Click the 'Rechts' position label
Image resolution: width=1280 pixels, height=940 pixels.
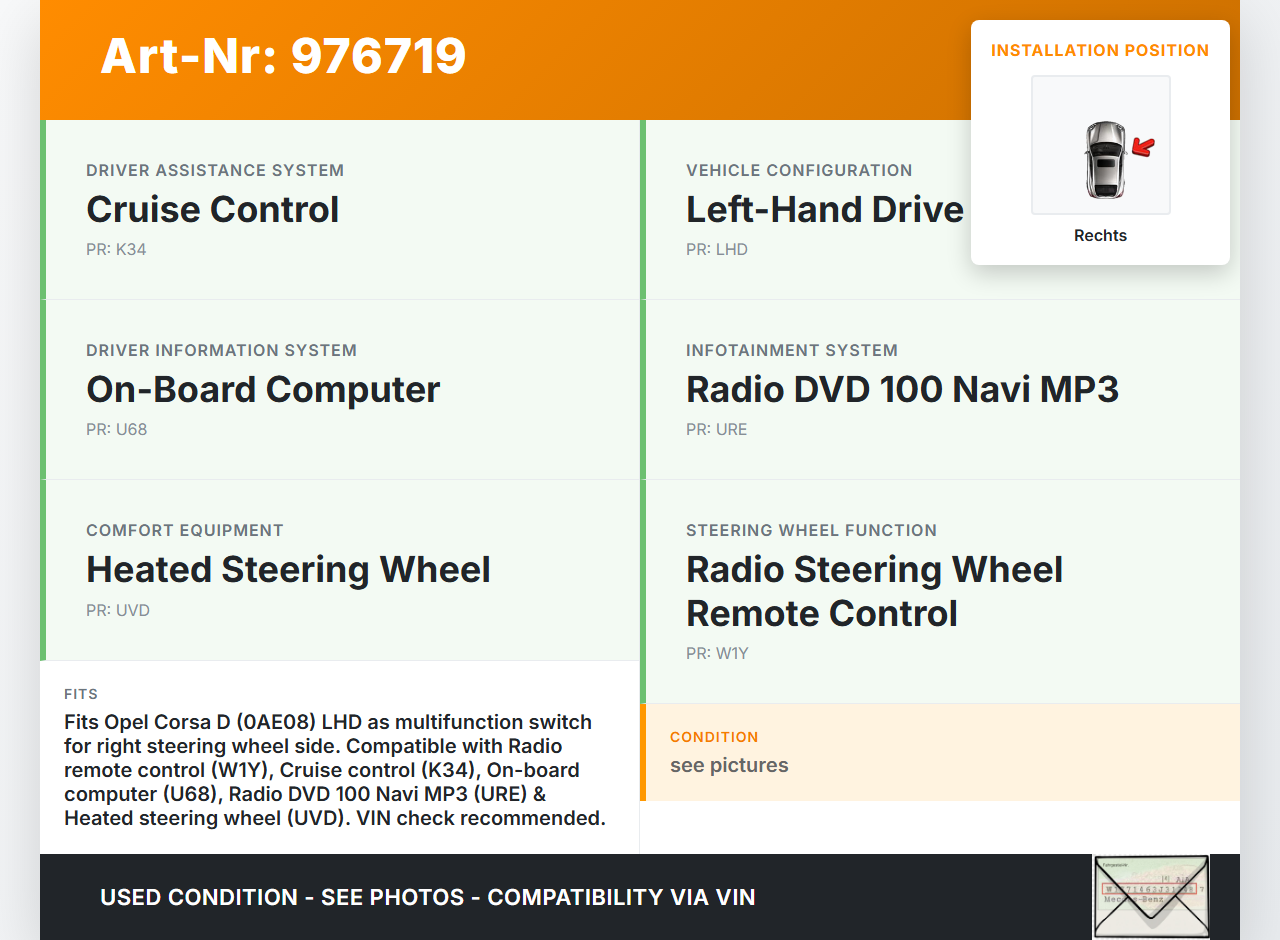(1100, 236)
